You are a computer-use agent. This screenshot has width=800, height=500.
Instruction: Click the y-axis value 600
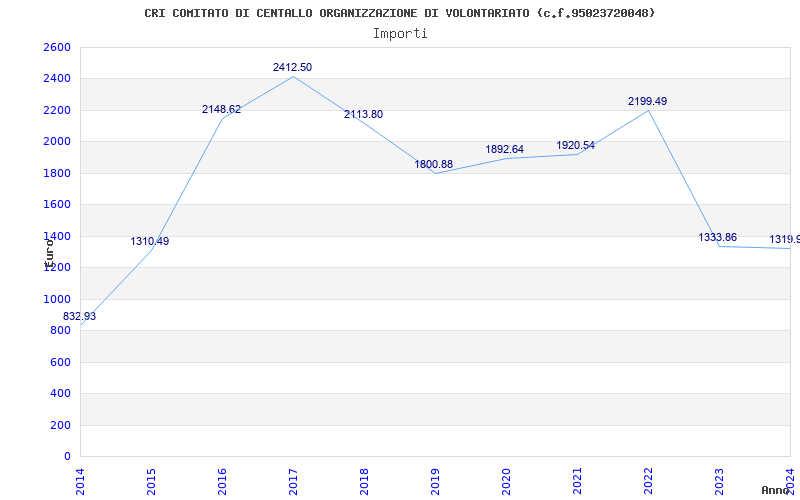[x=60, y=362]
